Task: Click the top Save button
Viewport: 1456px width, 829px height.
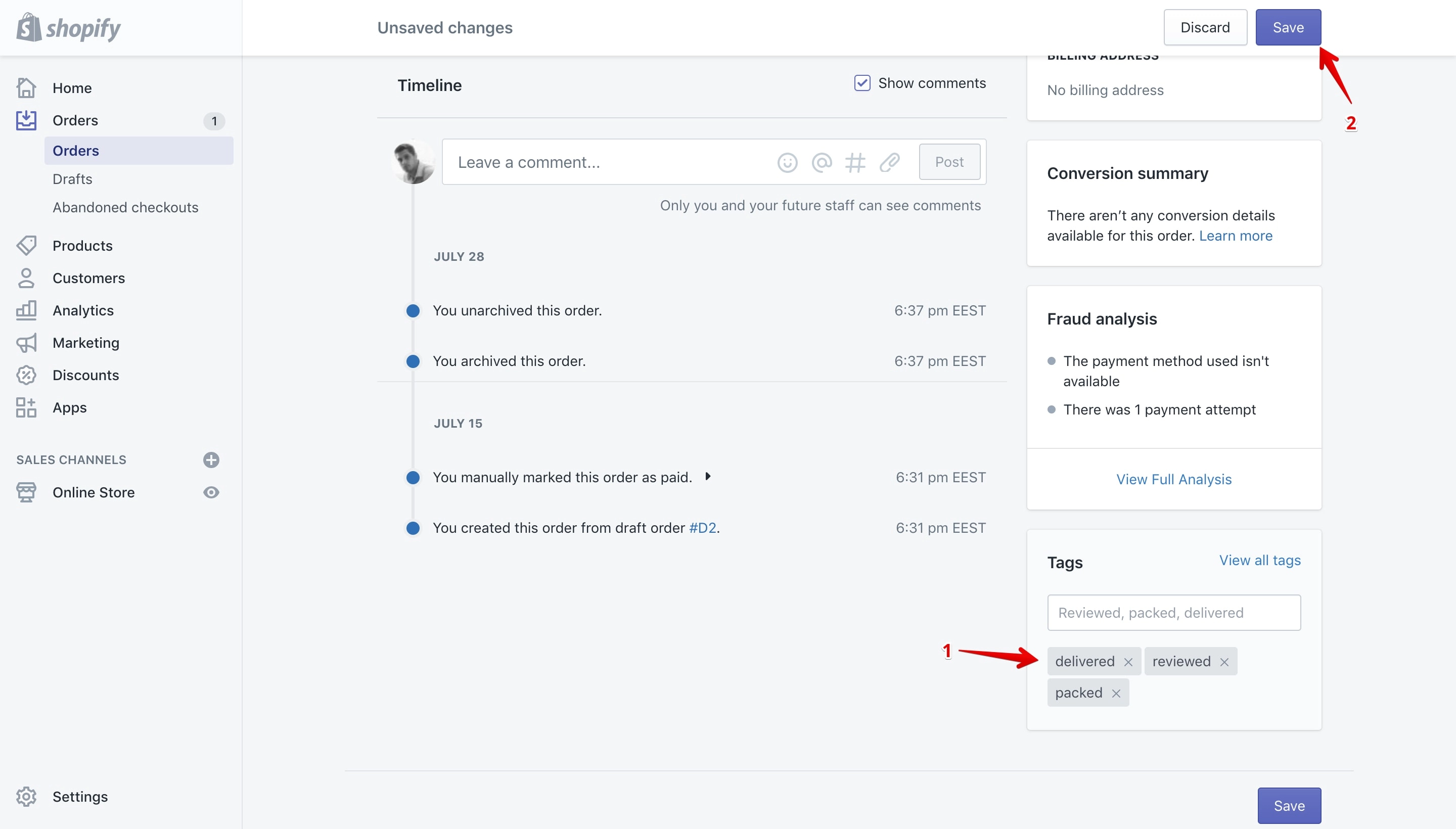Action: (x=1288, y=27)
